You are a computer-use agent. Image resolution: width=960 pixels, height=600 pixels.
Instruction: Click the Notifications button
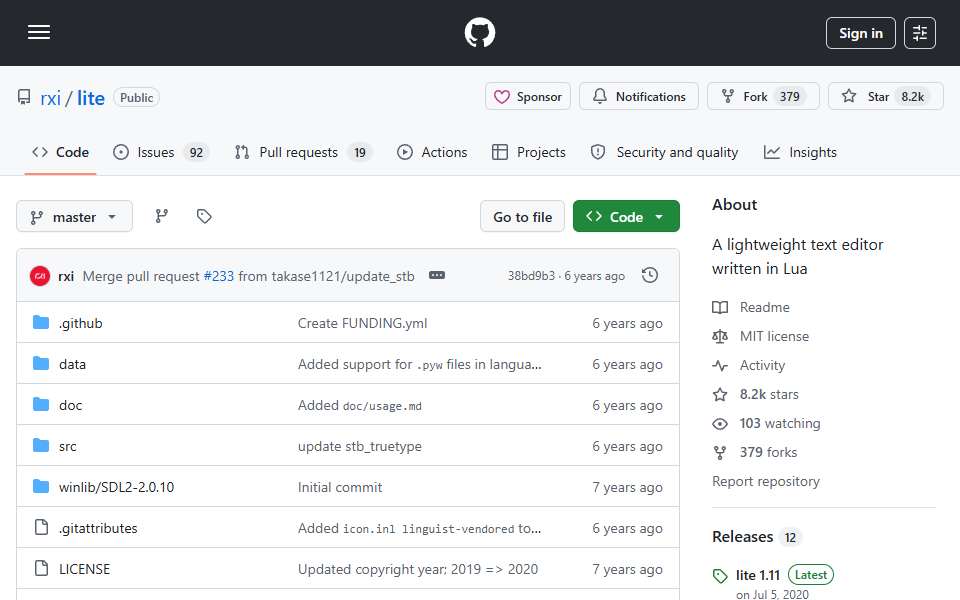[639, 96]
